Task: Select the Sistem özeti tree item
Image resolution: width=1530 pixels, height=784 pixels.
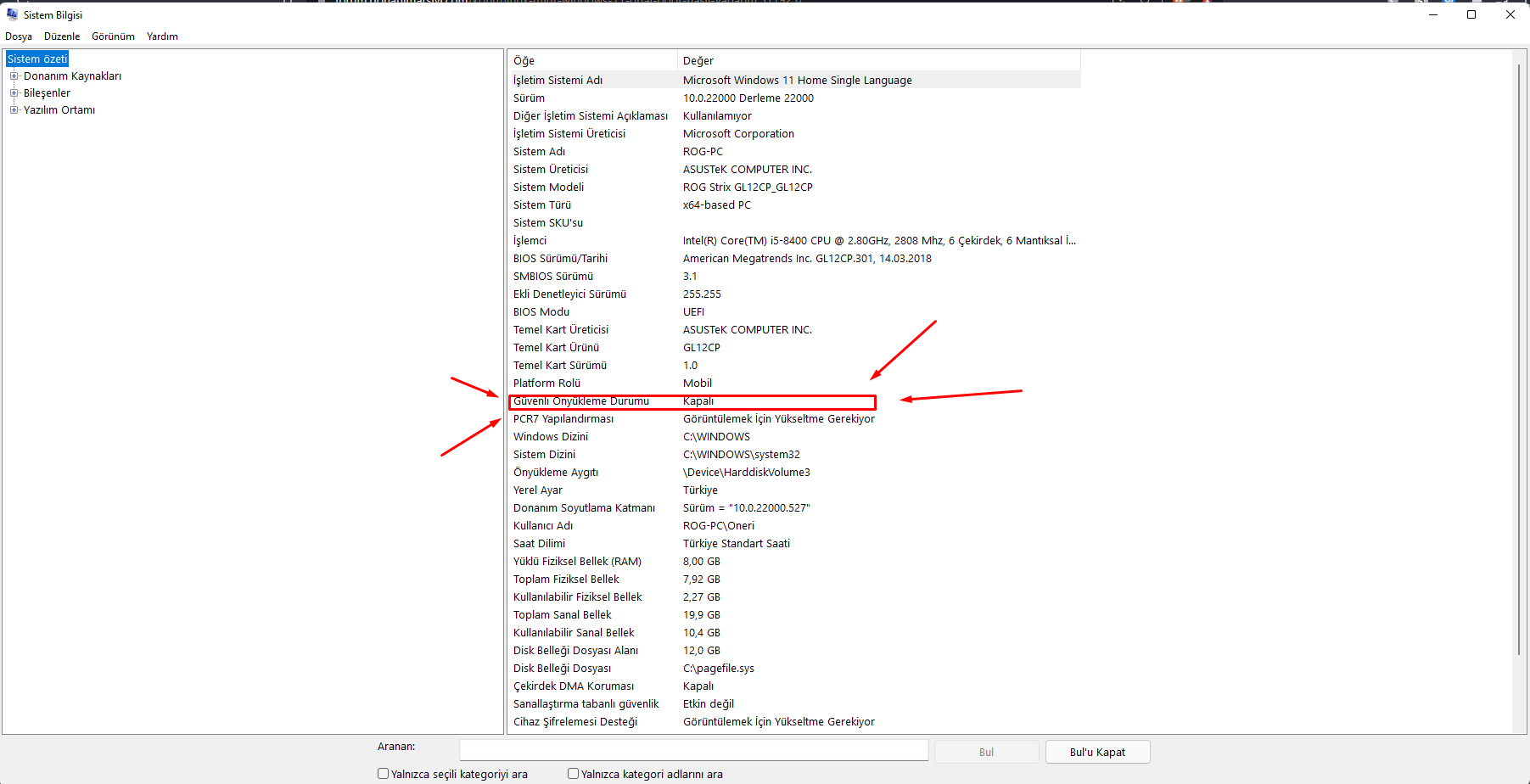Action: [36, 58]
